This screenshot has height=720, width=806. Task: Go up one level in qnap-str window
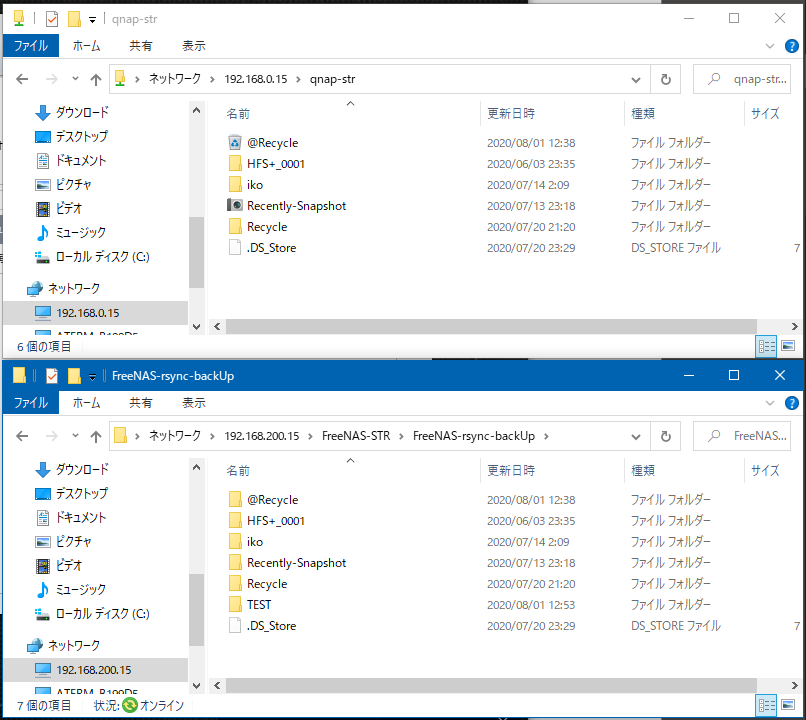[96, 79]
